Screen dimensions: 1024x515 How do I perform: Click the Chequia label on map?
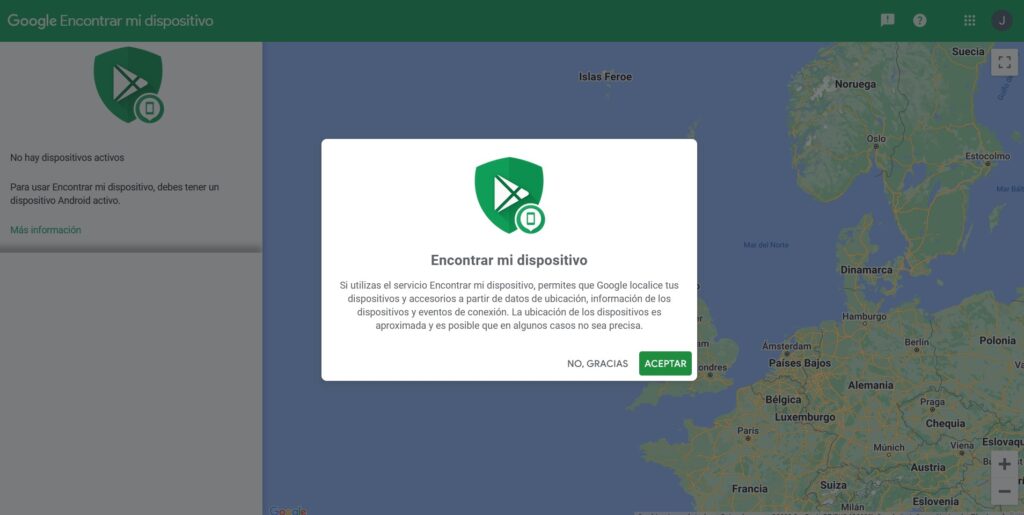[945, 423]
